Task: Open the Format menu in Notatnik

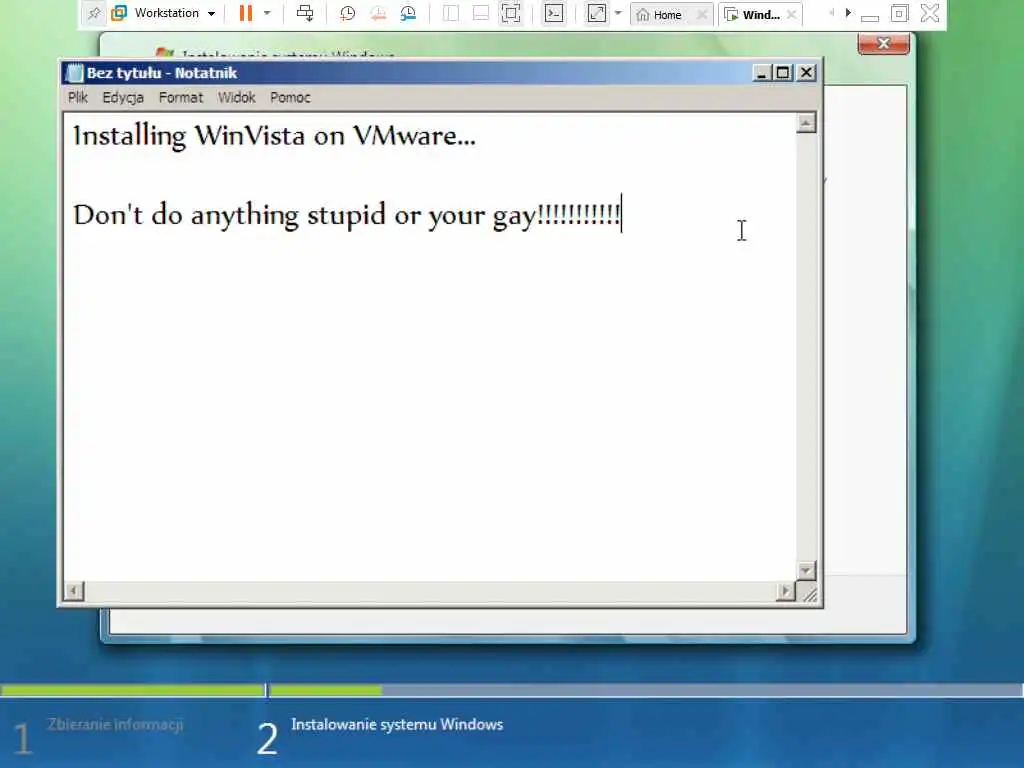Action: pos(181,97)
